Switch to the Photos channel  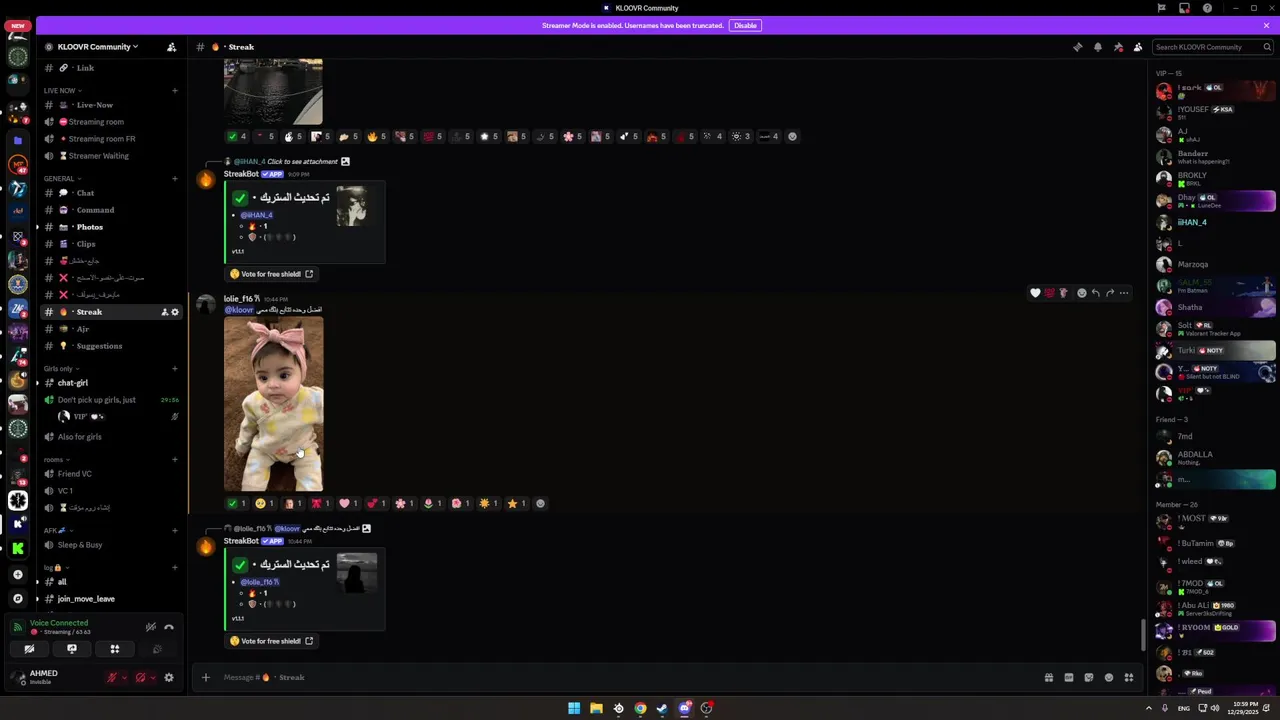point(110,227)
